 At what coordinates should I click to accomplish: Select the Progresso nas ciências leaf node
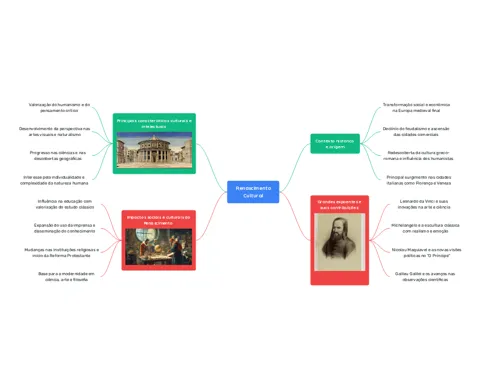[x=58, y=155]
